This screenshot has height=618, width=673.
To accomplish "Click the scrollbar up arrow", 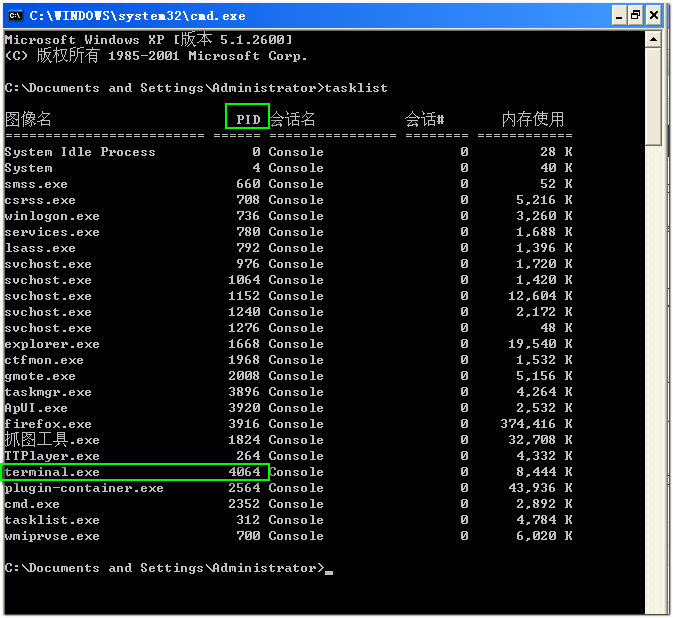I will tap(653, 39).
